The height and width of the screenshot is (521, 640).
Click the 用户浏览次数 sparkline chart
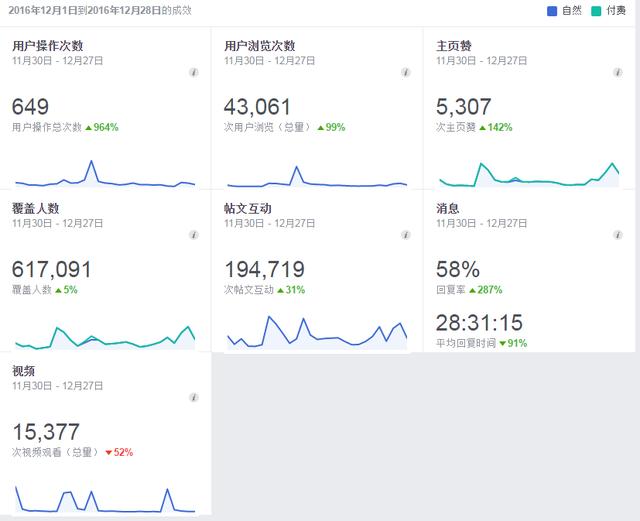point(317,176)
